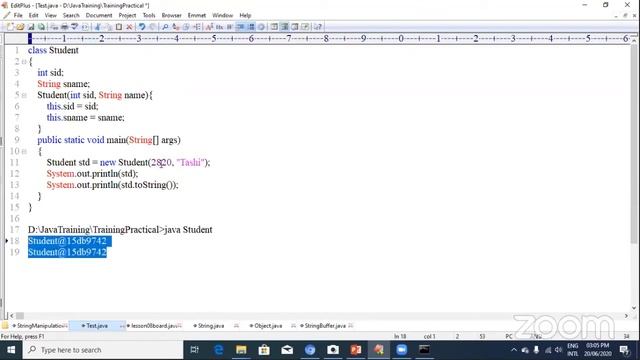The image size is (640, 360).
Task: Click the red Delete X icon
Action: tap(129, 27)
